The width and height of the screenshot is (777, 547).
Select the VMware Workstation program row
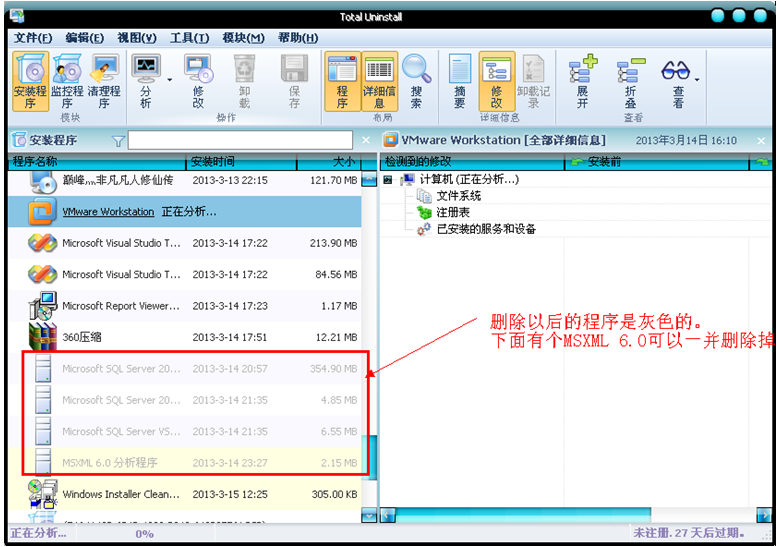184,212
